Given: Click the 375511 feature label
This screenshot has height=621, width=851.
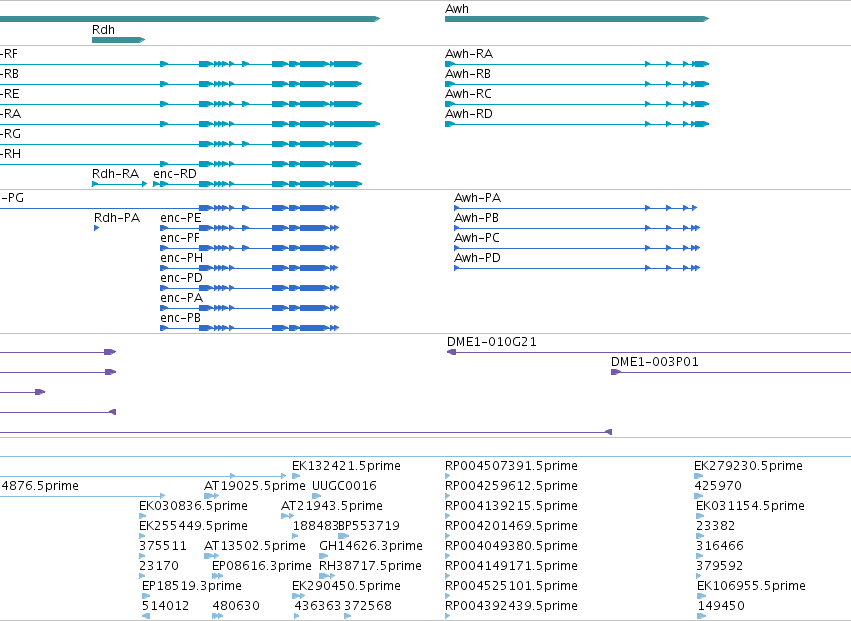Looking at the screenshot, I should [163, 546].
